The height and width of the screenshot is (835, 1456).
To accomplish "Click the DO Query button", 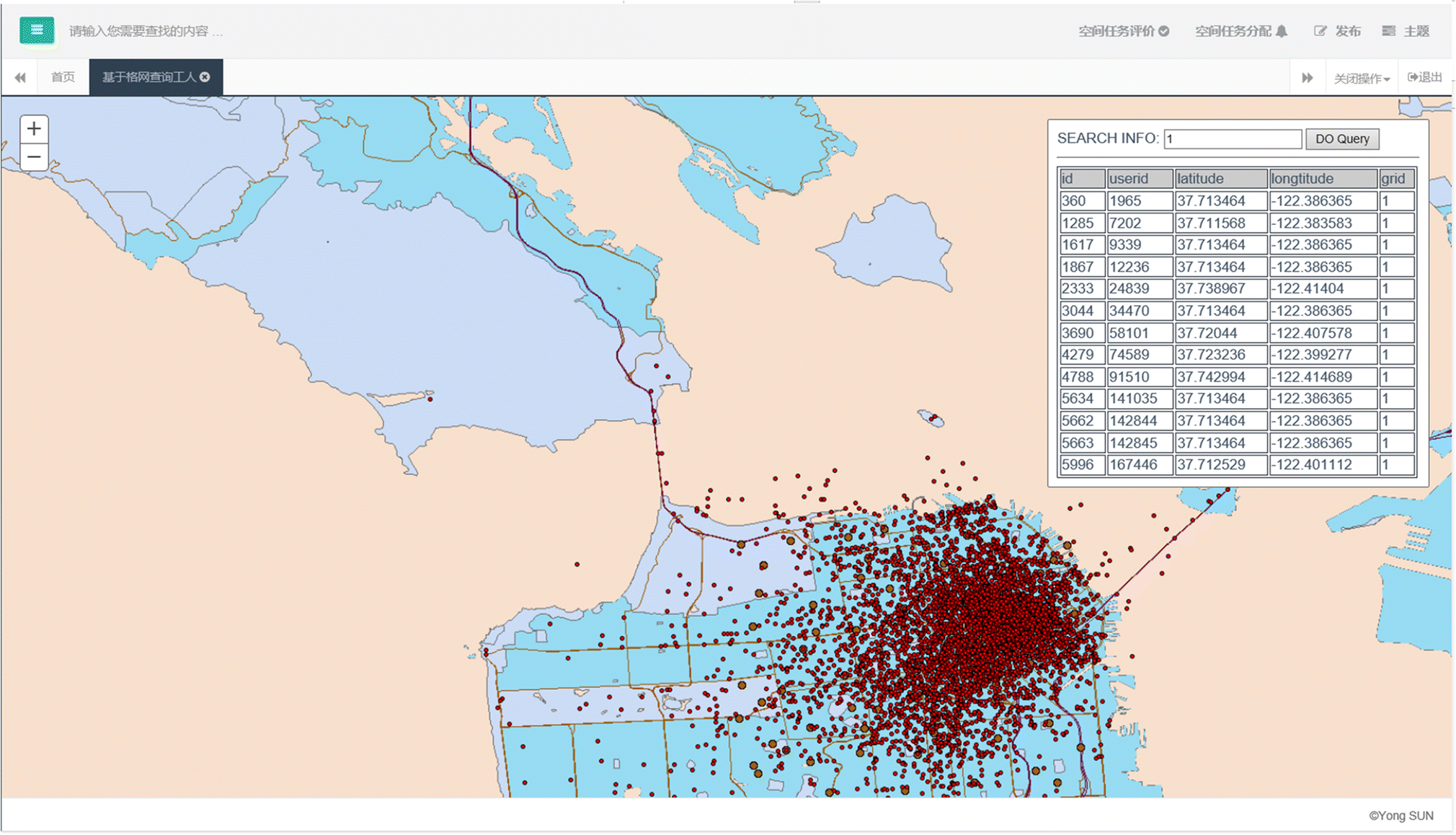I will [1342, 139].
